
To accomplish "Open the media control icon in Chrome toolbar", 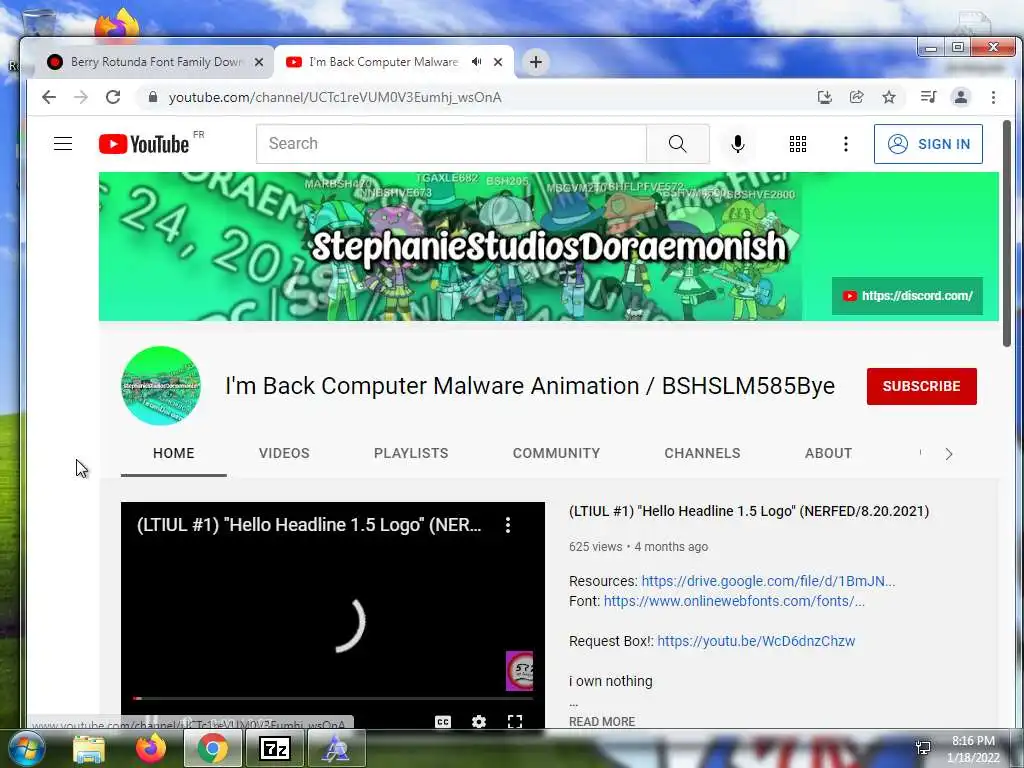I will pos(928,97).
